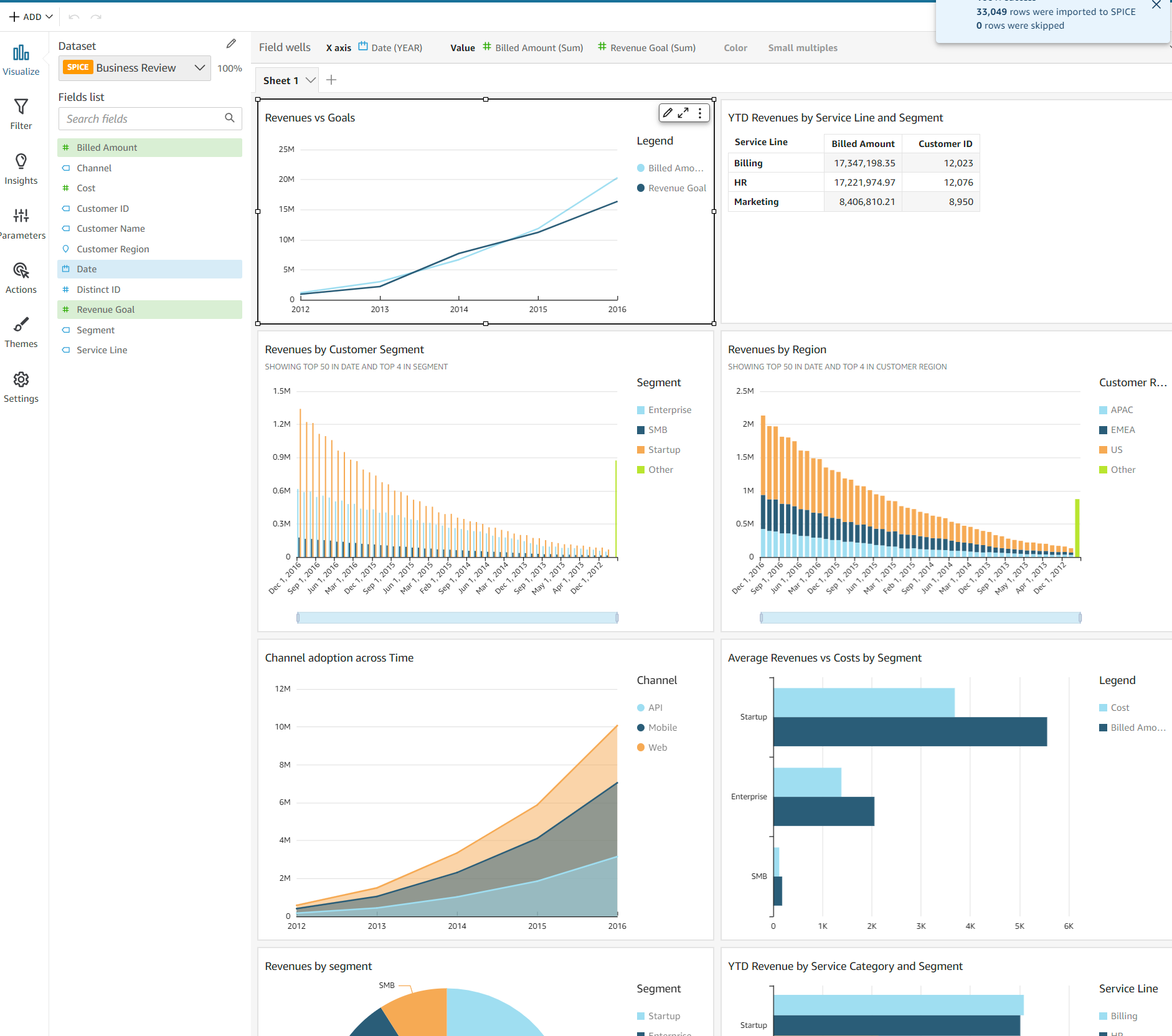
Task: Click the Date (YEAR) X axis field
Action: click(397, 47)
